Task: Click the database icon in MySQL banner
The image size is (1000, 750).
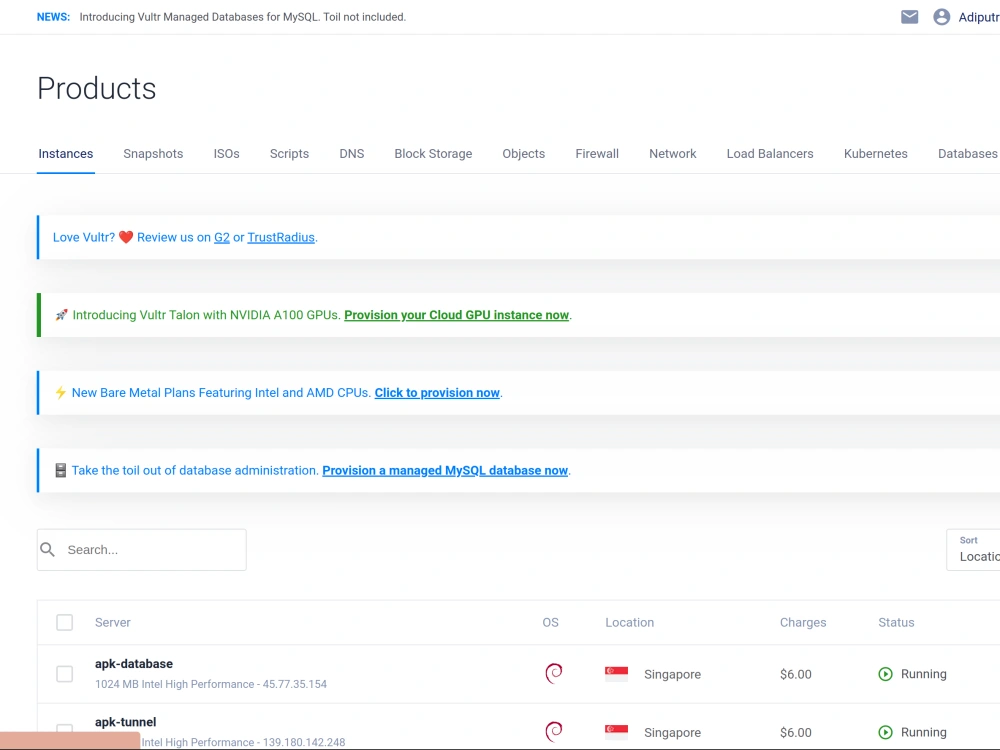Action: tap(61, 471)
